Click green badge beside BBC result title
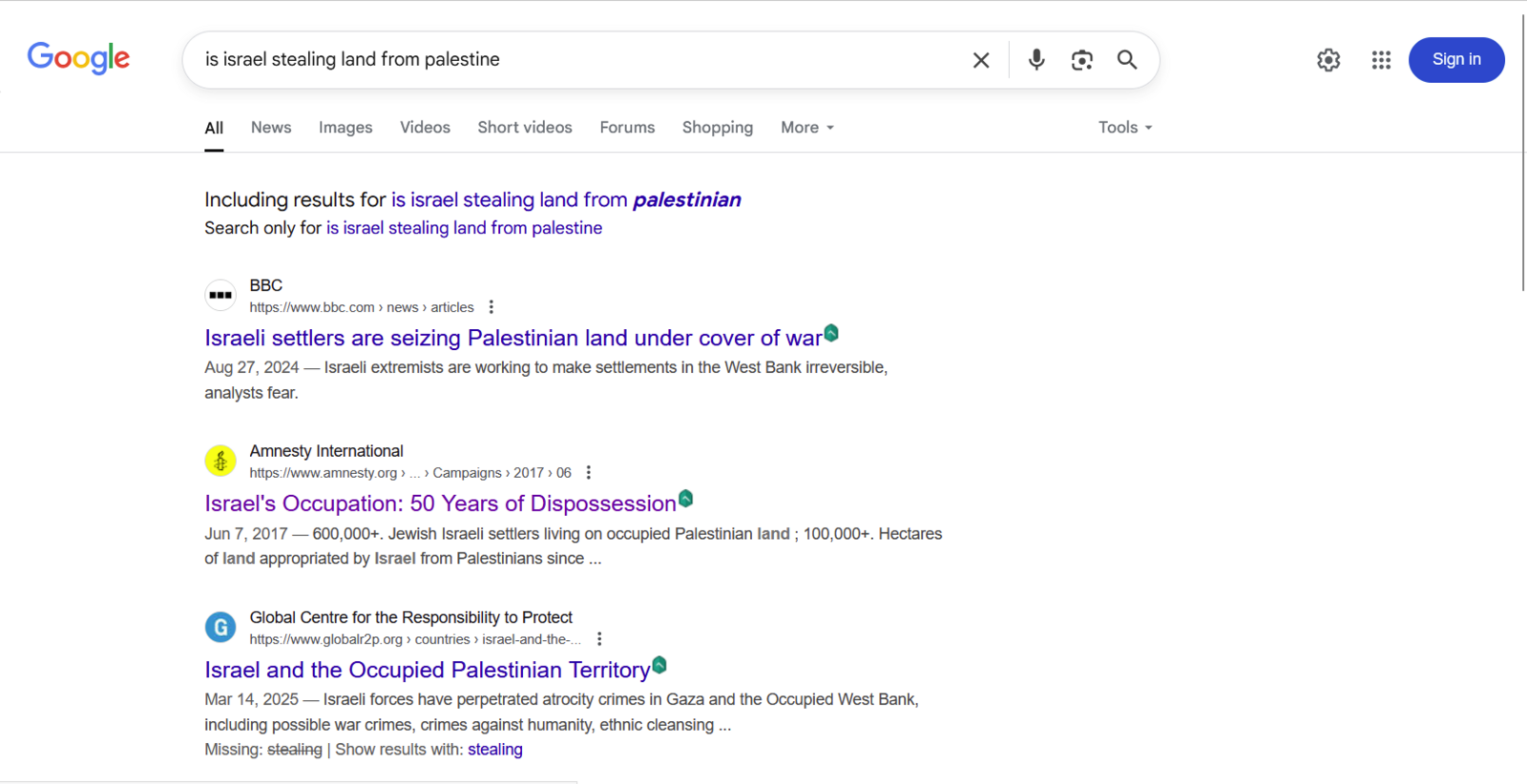The image size is (1527, 784). pos(831,333)
